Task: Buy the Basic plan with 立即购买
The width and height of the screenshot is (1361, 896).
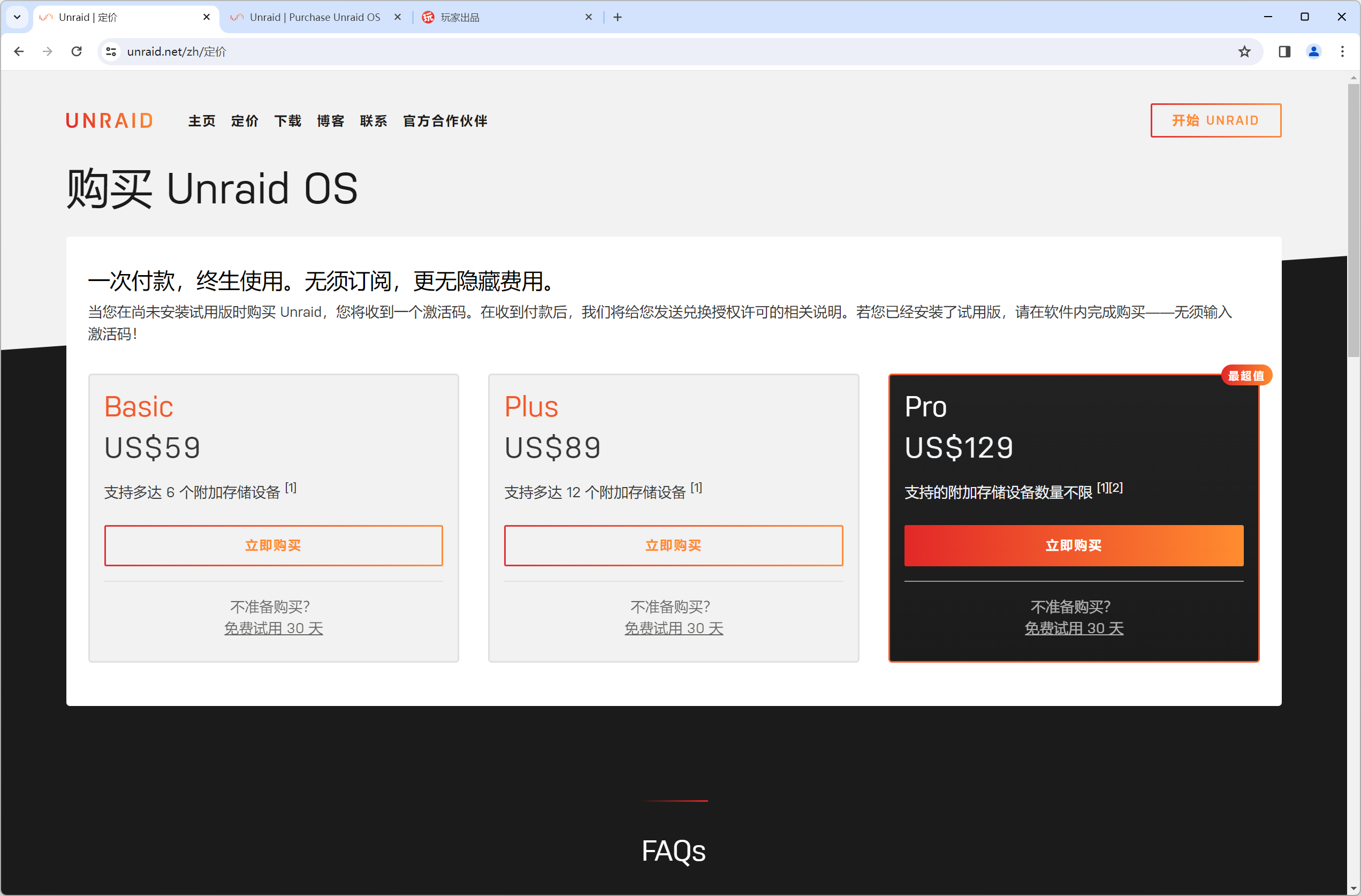Action: (273, 545)
